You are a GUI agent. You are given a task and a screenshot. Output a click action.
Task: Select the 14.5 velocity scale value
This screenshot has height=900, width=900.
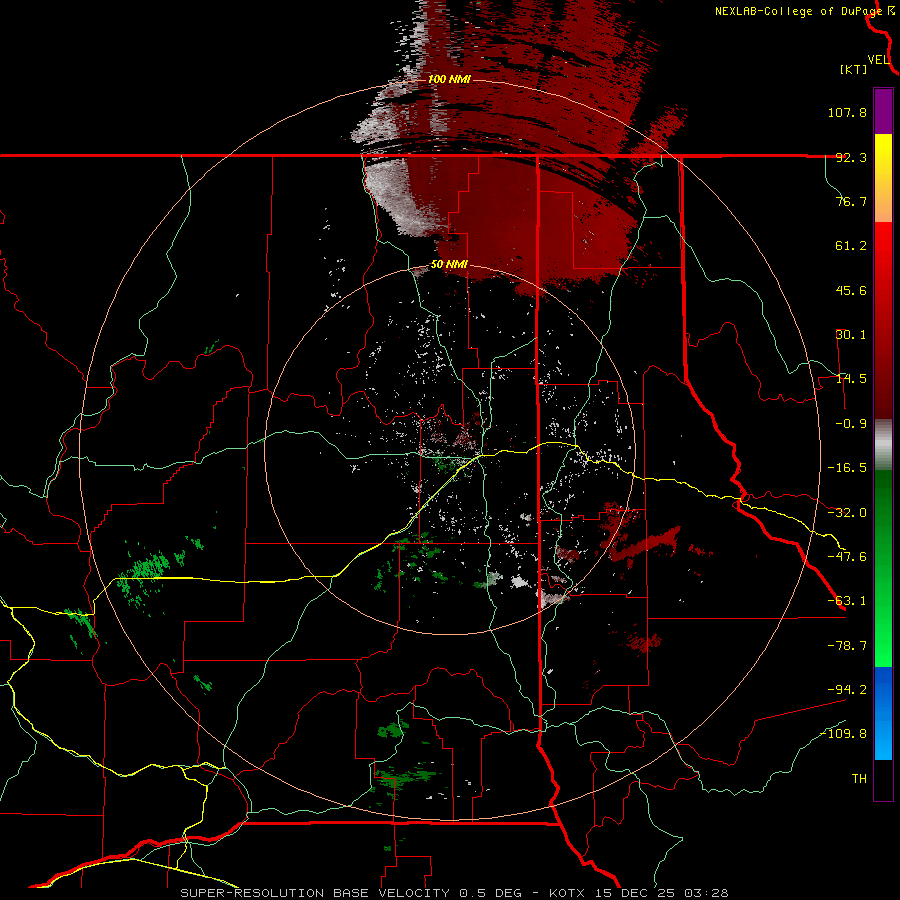click(x=851, y=379)
